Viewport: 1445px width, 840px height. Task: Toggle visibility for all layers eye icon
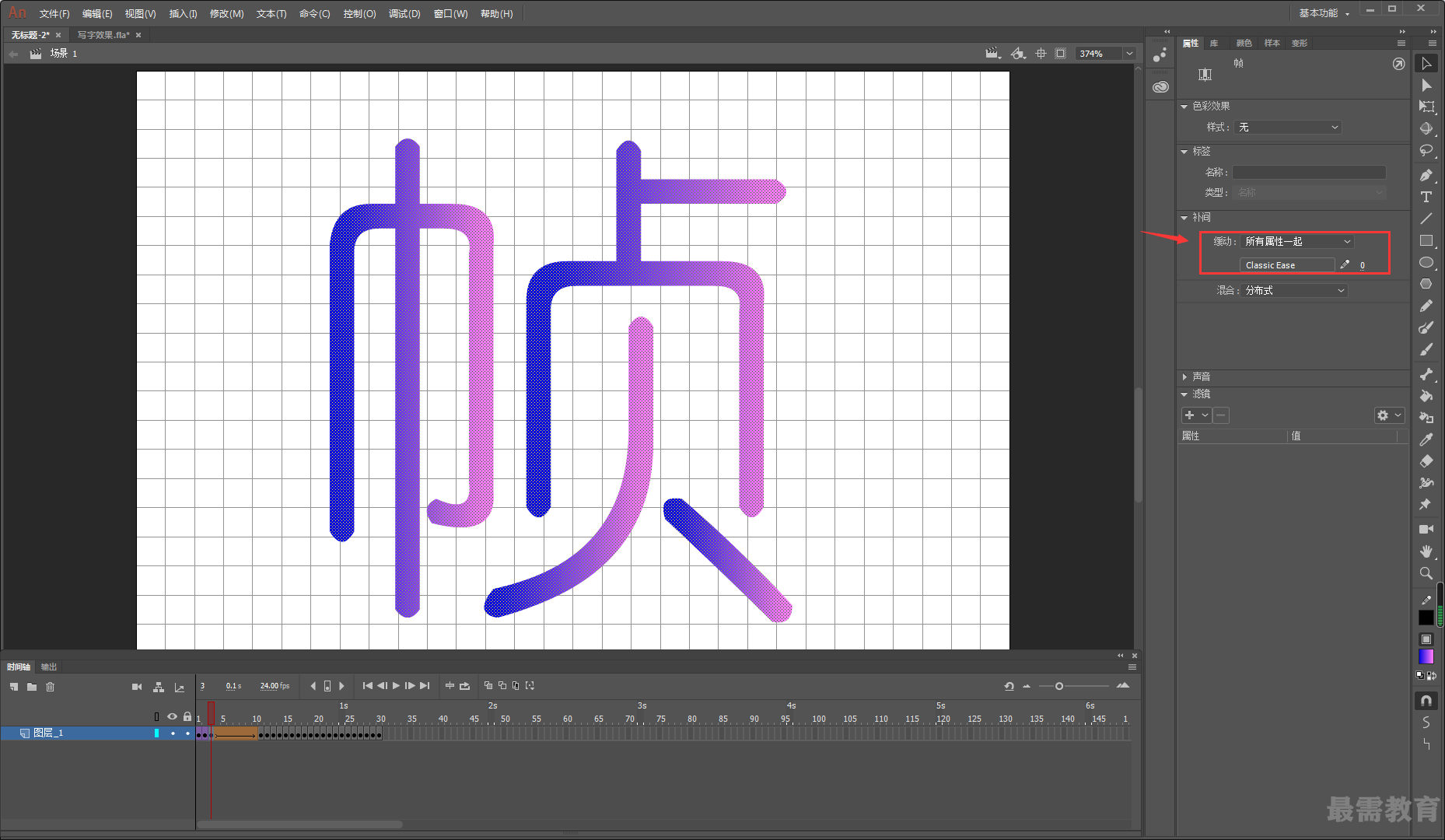(x=172, y=716)
